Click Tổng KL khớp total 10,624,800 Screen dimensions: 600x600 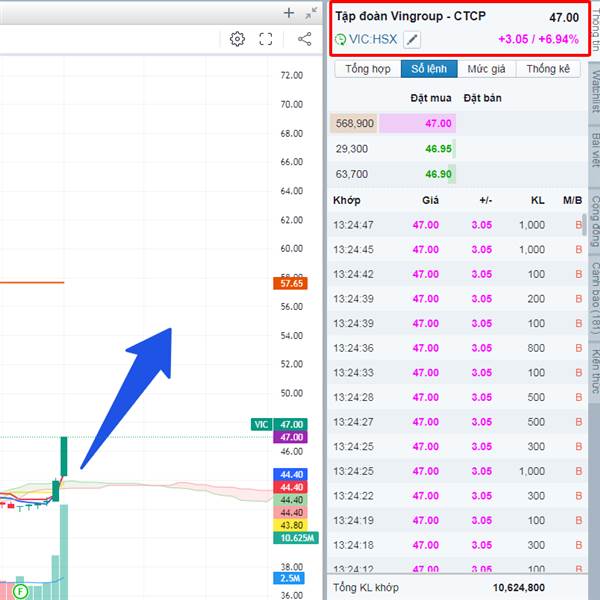(519, 587)
